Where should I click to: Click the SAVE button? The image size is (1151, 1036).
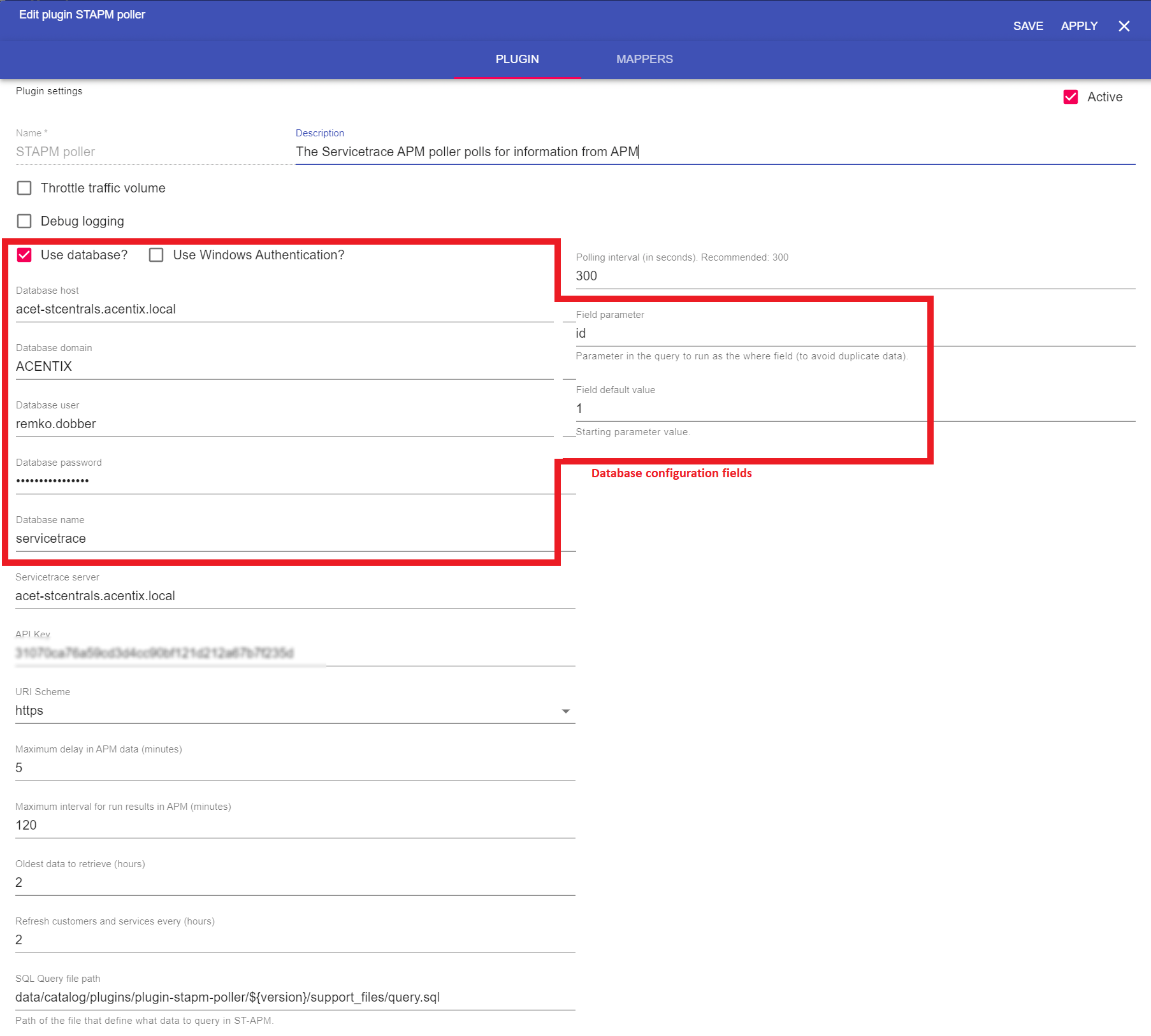pos(1028,26)
